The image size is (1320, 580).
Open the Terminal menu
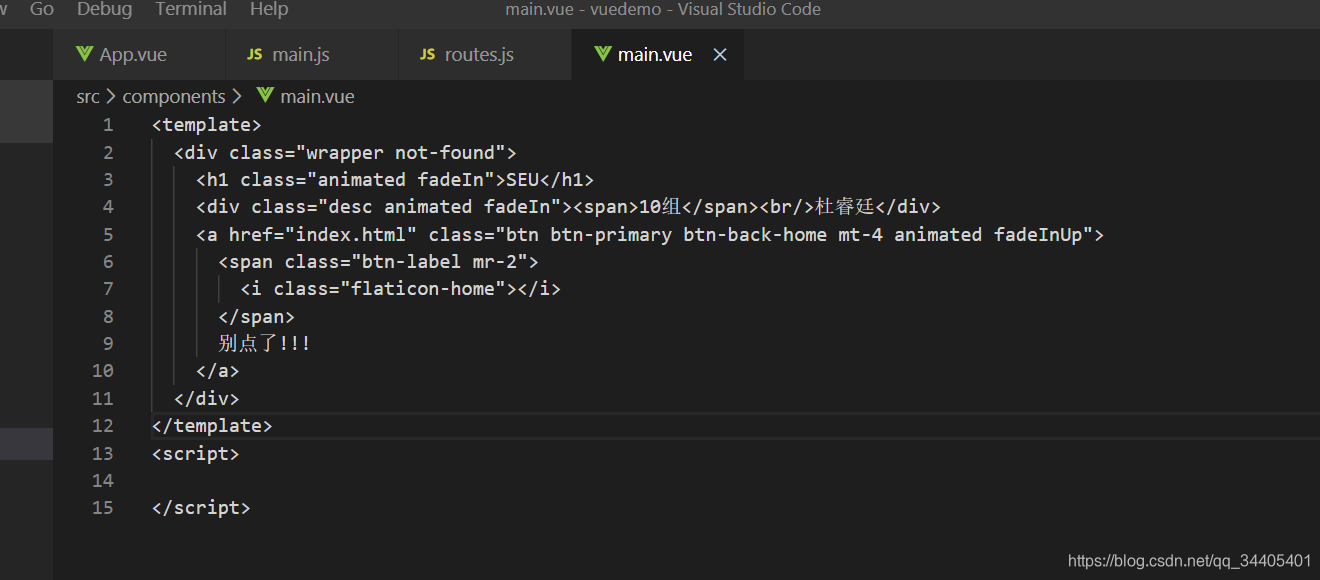pos(191,9)
